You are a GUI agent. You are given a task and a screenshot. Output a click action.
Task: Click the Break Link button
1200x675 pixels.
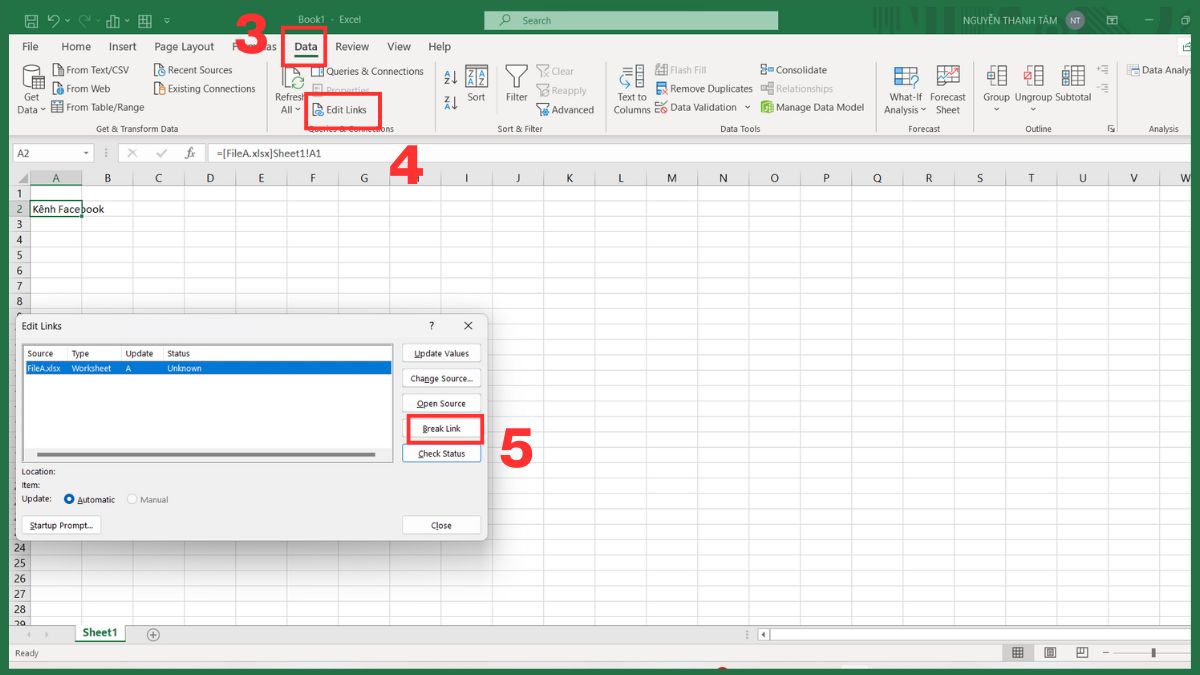coord(441,428)
